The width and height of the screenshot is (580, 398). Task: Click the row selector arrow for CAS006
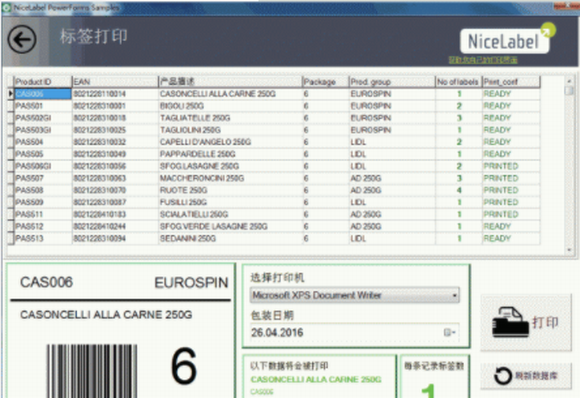(x=10, y=94)
